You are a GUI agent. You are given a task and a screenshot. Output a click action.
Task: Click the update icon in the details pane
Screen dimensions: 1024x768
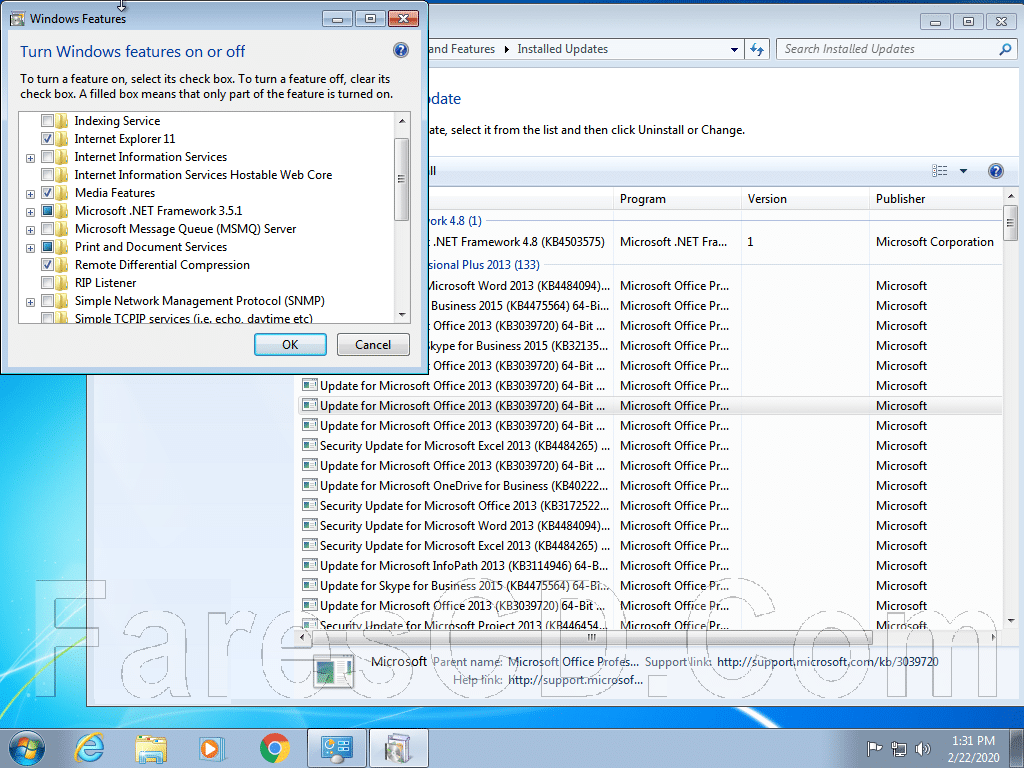click(334, 671)
